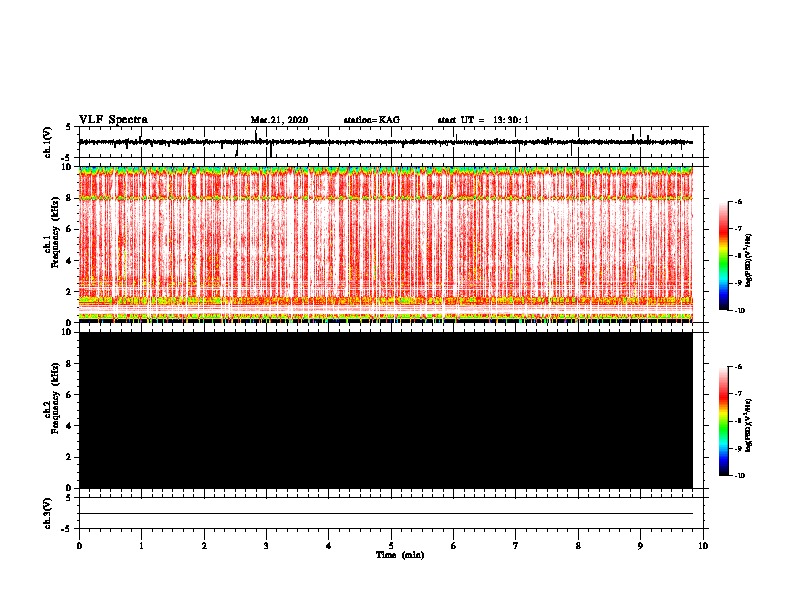792x612 pixels.
Task: Click the ch.3(V) axis label
Action: (48, 513)
